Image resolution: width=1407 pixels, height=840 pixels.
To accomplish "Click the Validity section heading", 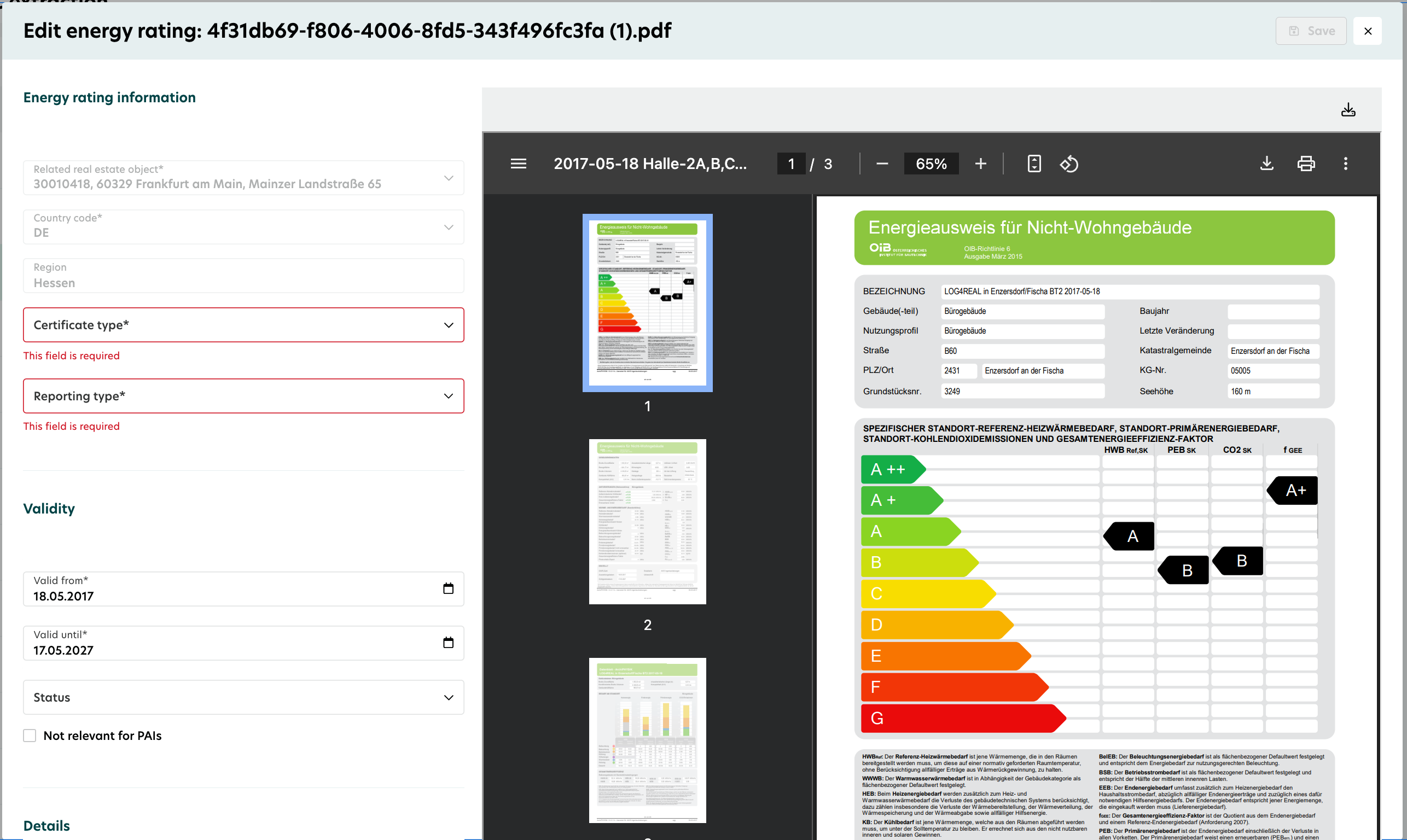I will coord(49,508).
